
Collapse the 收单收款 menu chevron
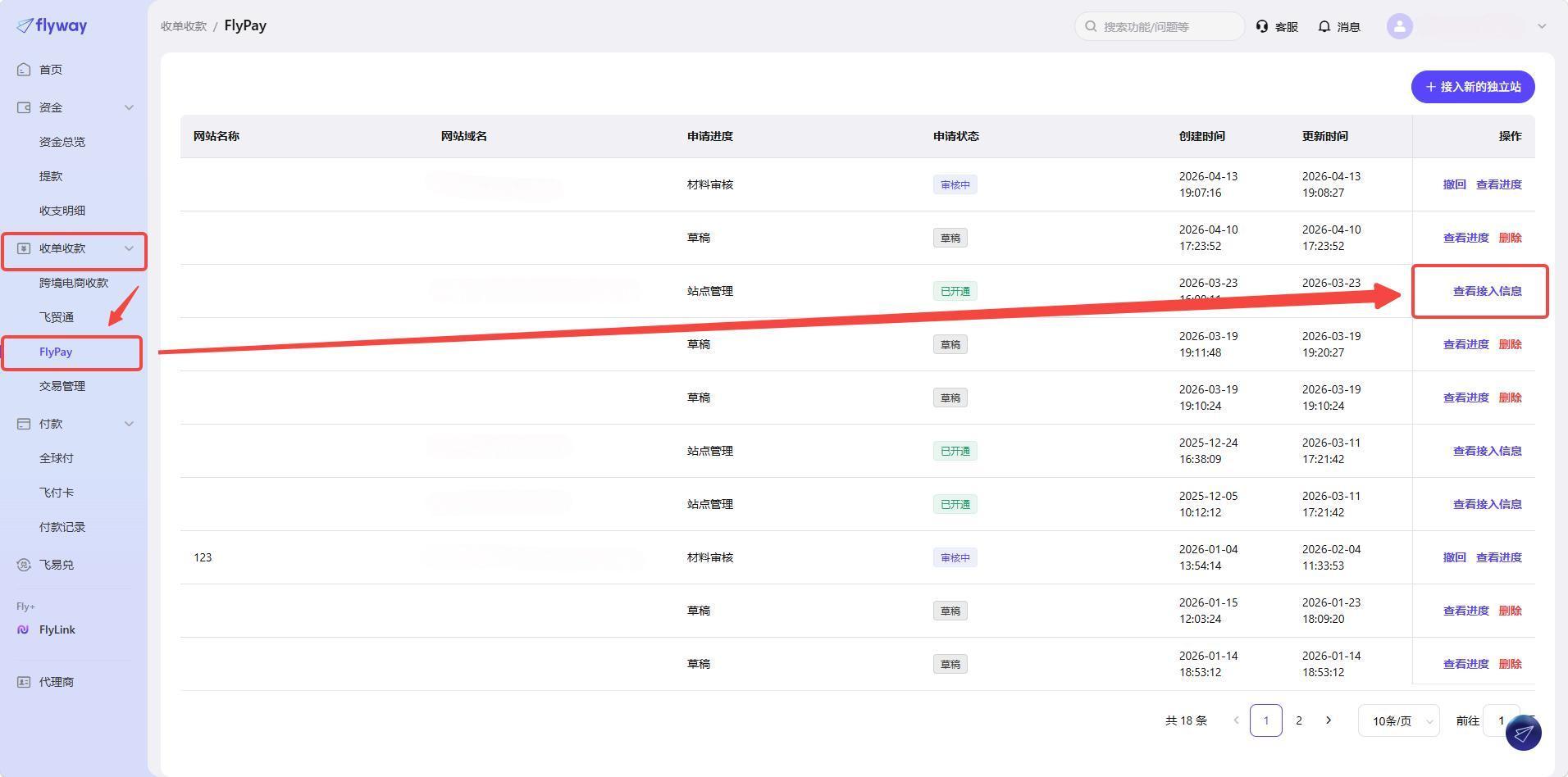(129, 248)
